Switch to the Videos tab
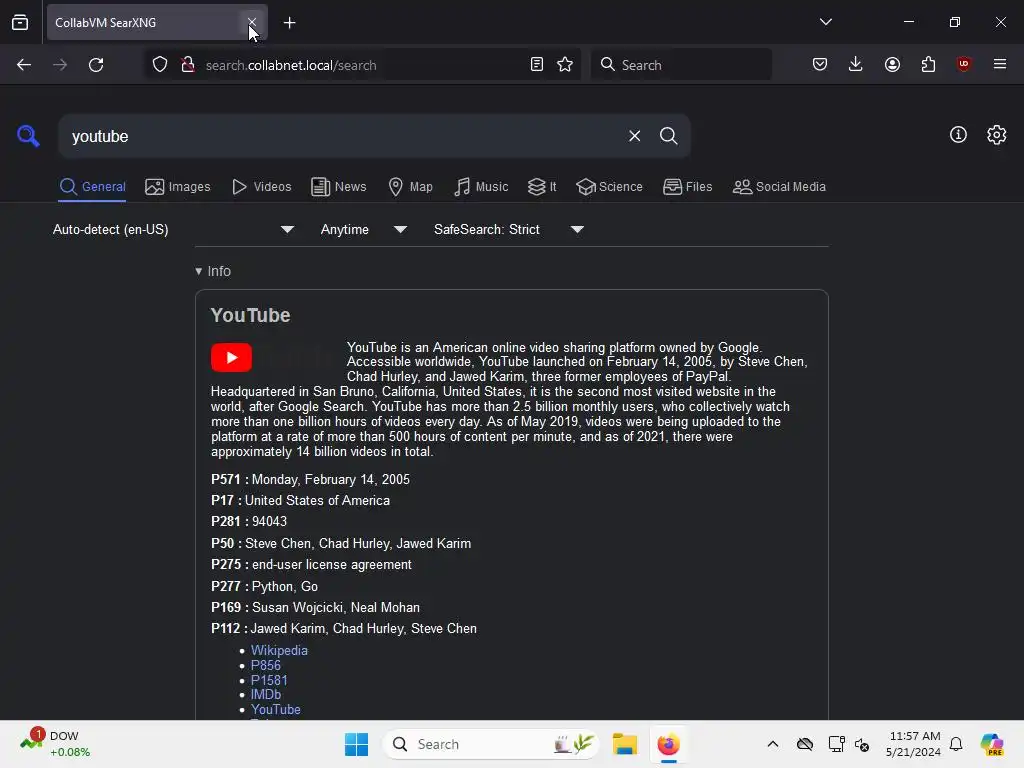Viewport: 1024px width, 768px height. (x=261, y=187)
